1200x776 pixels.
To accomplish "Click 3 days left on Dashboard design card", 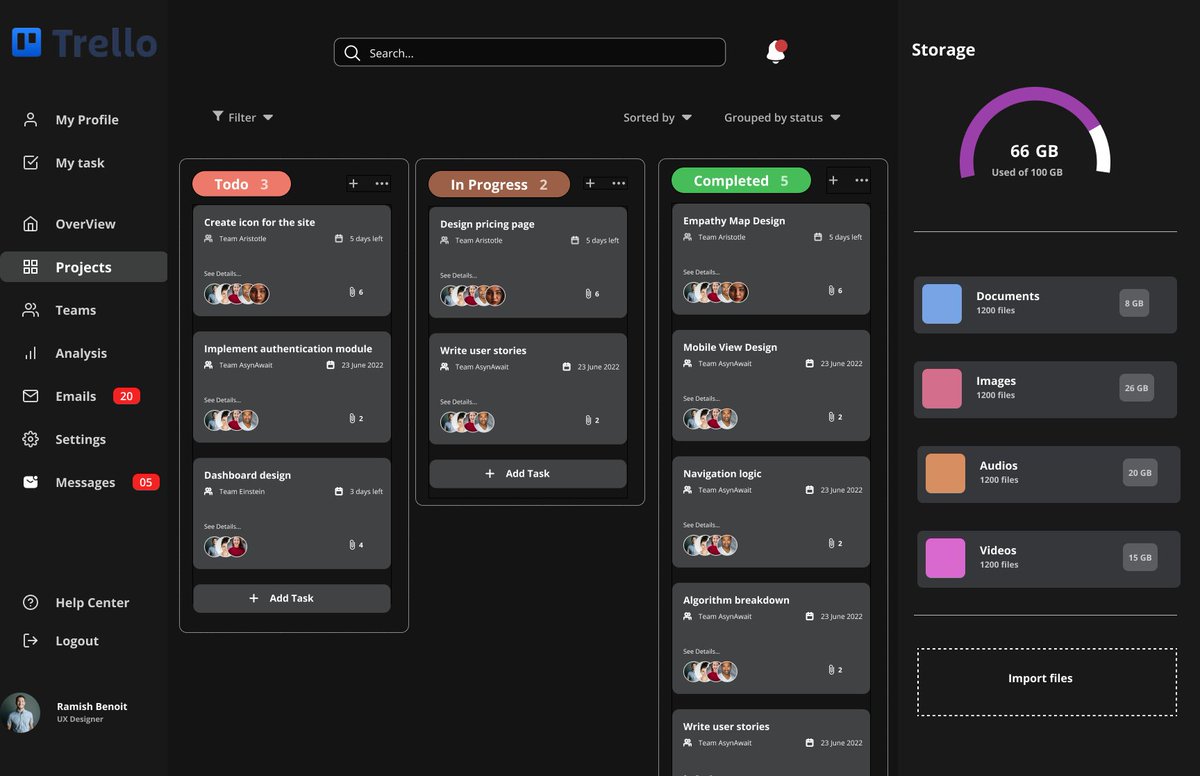I will tap(366, 492).
